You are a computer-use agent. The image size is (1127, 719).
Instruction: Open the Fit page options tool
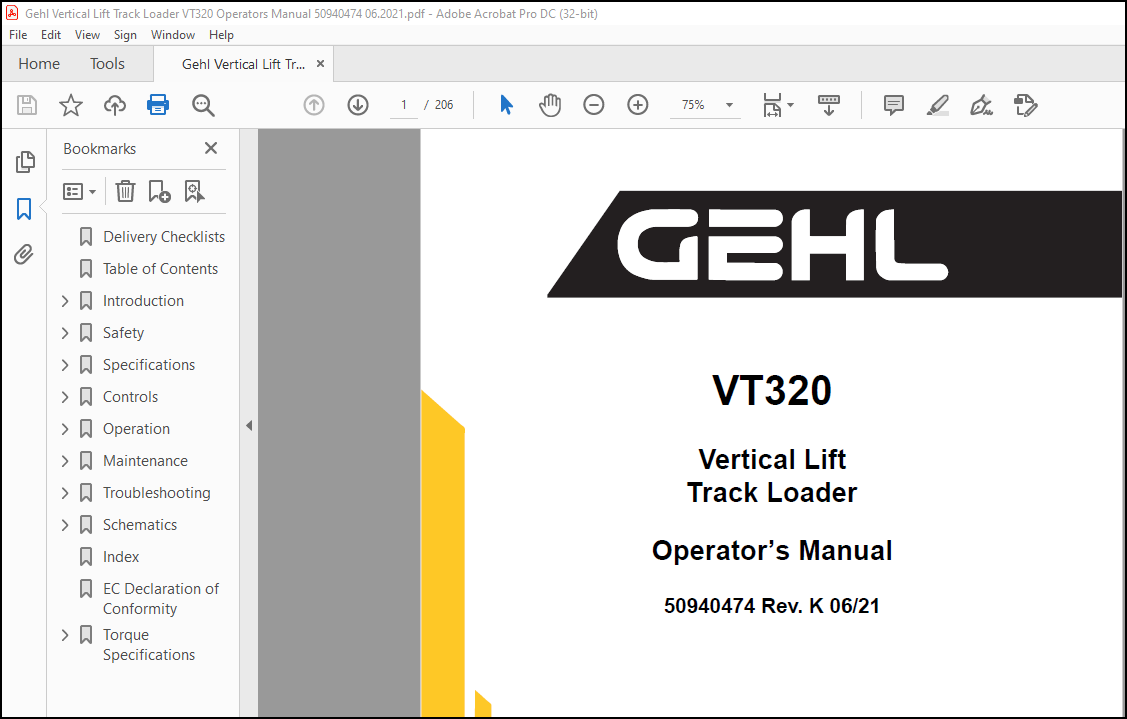(x=778, y=105)
